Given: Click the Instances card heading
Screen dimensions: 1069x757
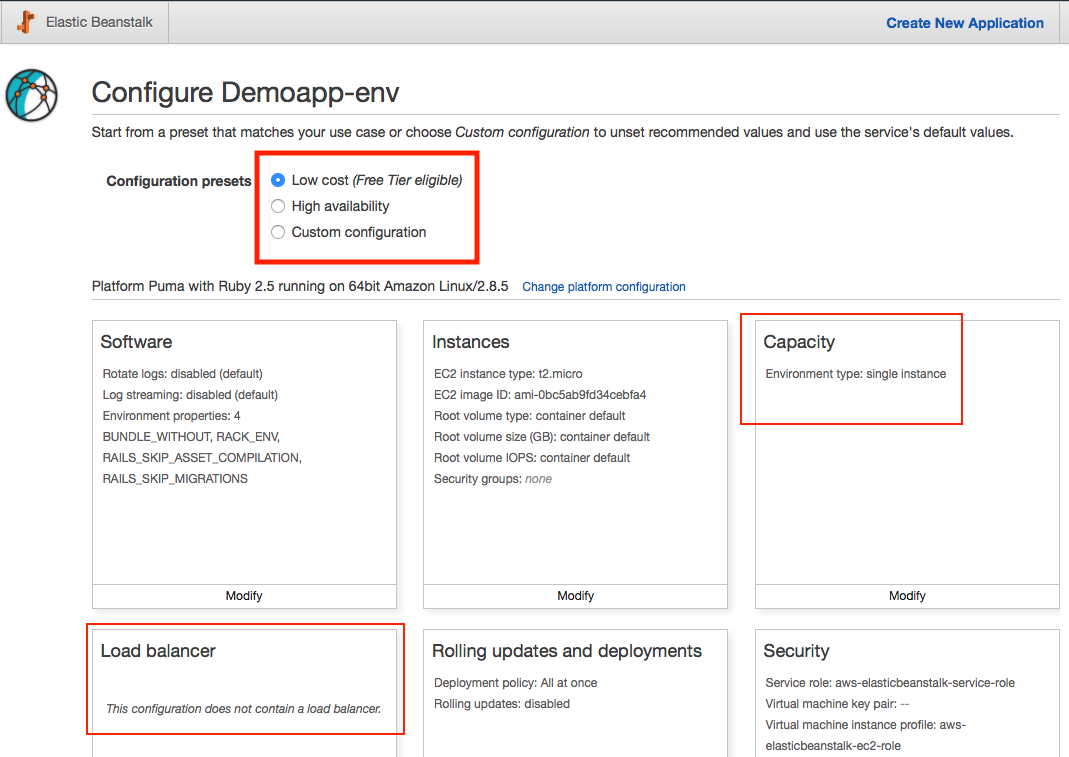Looking at the screenshot, I should (470, 342).
